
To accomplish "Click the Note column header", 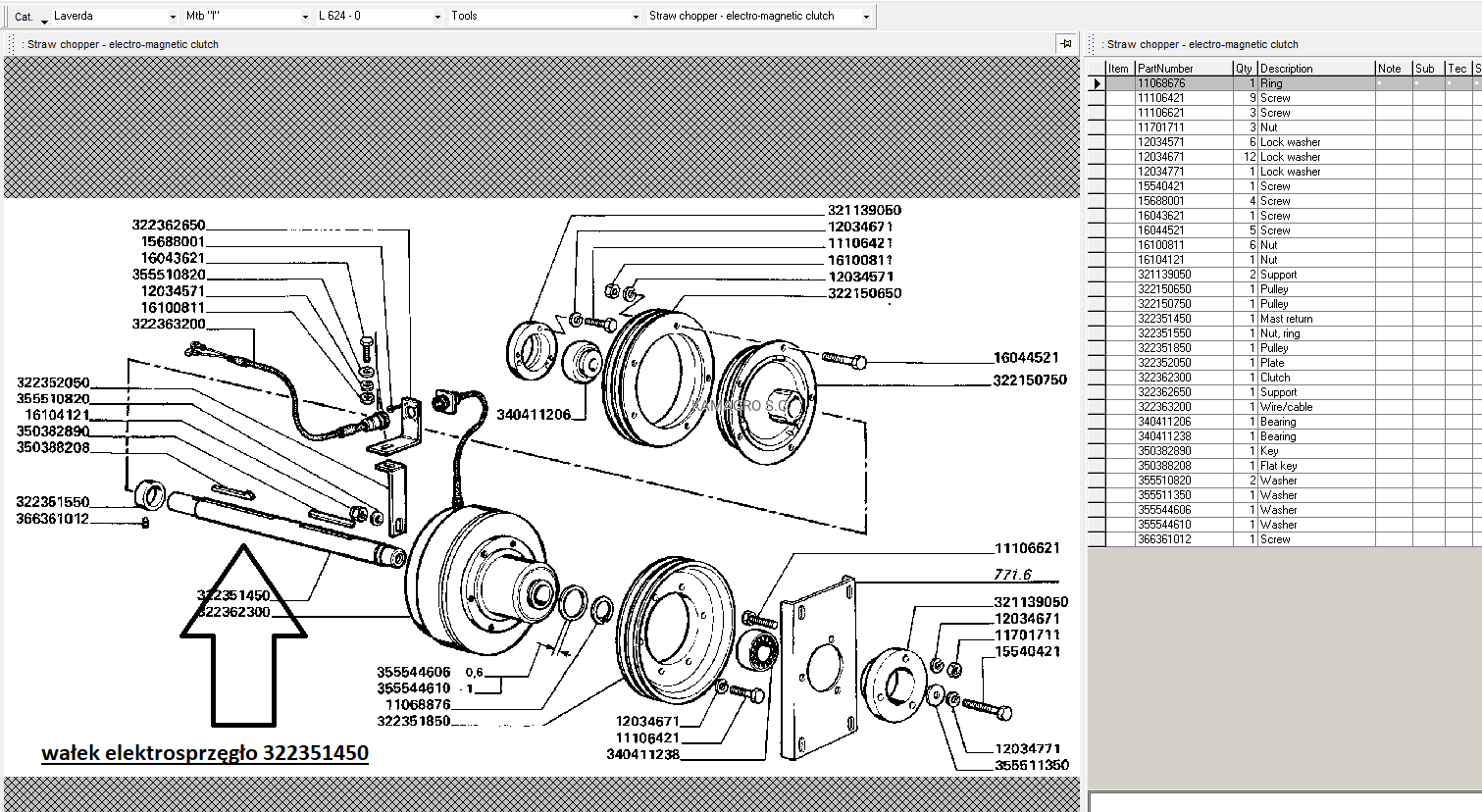I will pyautogui.click(x=1394, y=69).
